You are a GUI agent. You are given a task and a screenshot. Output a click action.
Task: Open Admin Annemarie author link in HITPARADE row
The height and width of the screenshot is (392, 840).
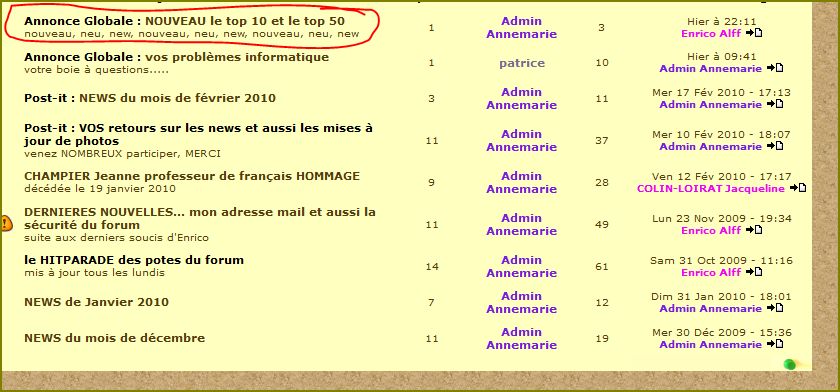[522, 266]
